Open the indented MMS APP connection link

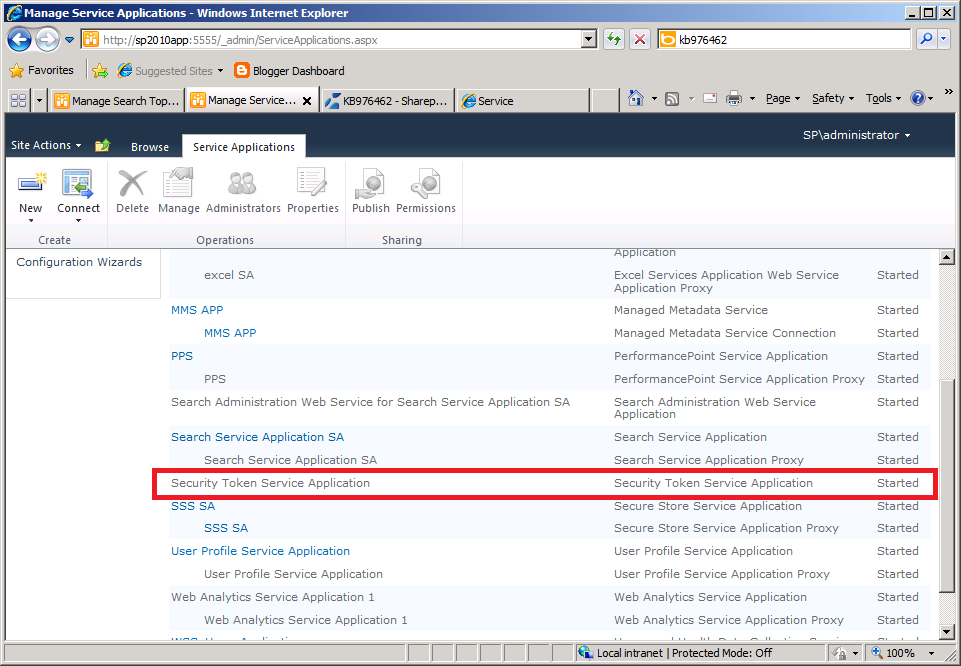(230, 333)
